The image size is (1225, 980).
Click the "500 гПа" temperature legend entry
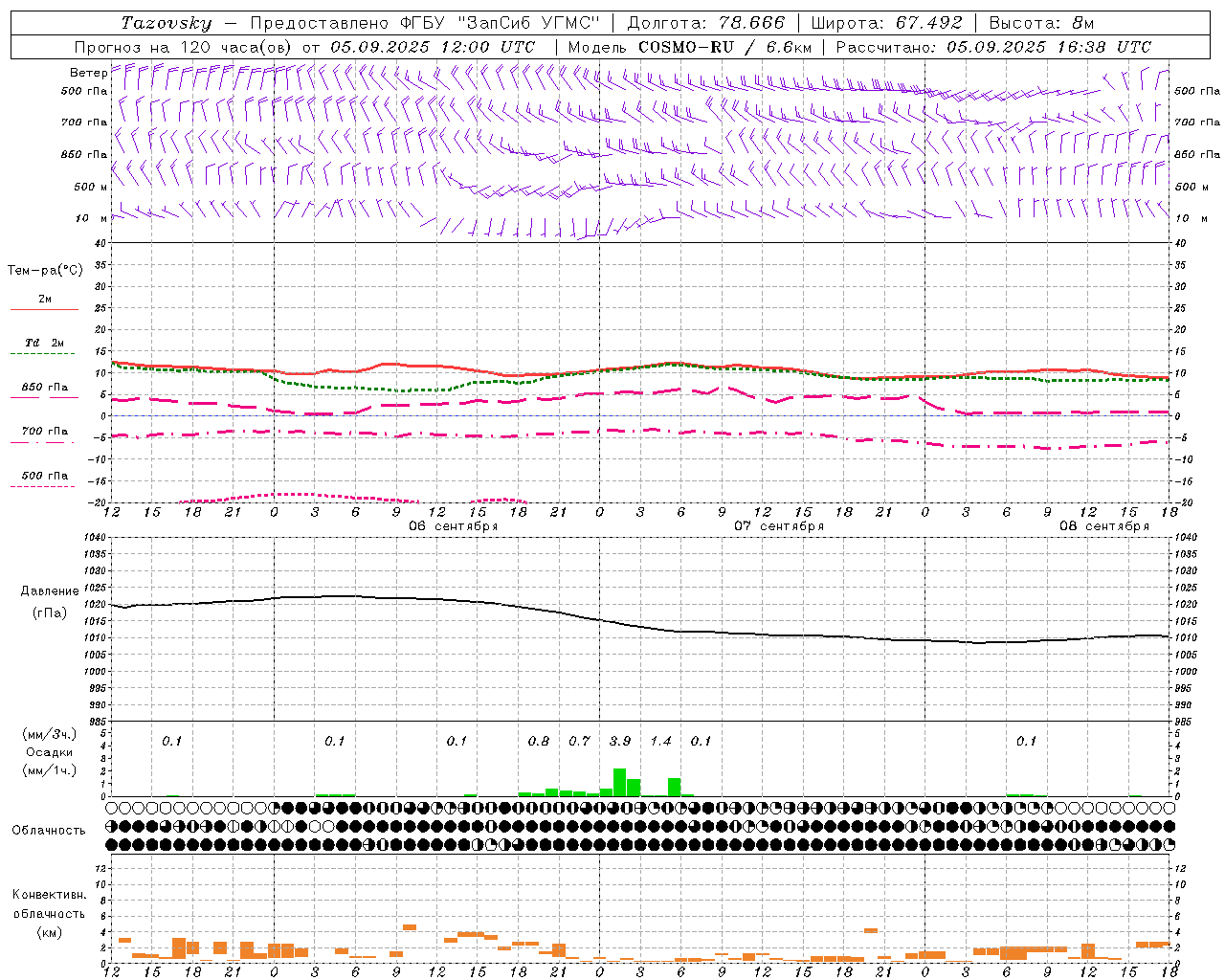click(45, 476)
